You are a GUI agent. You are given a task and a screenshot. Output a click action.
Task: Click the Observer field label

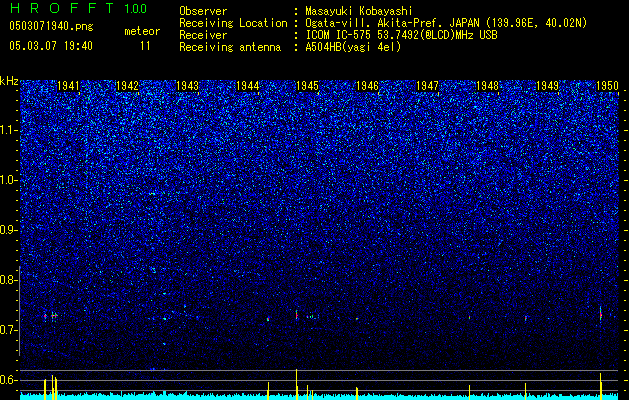[203, 11]
